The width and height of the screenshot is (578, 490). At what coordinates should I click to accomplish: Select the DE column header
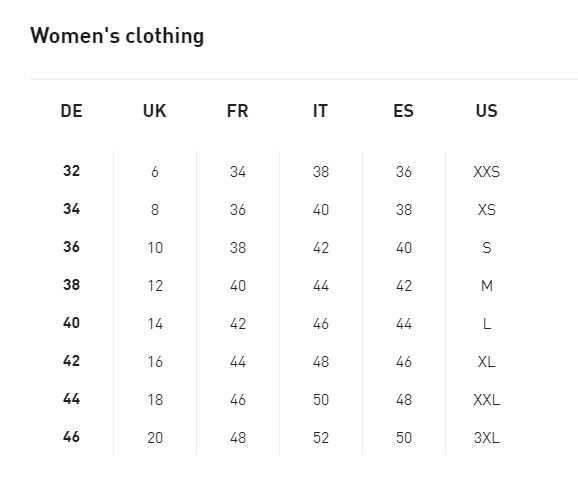(x=71, y=111)
